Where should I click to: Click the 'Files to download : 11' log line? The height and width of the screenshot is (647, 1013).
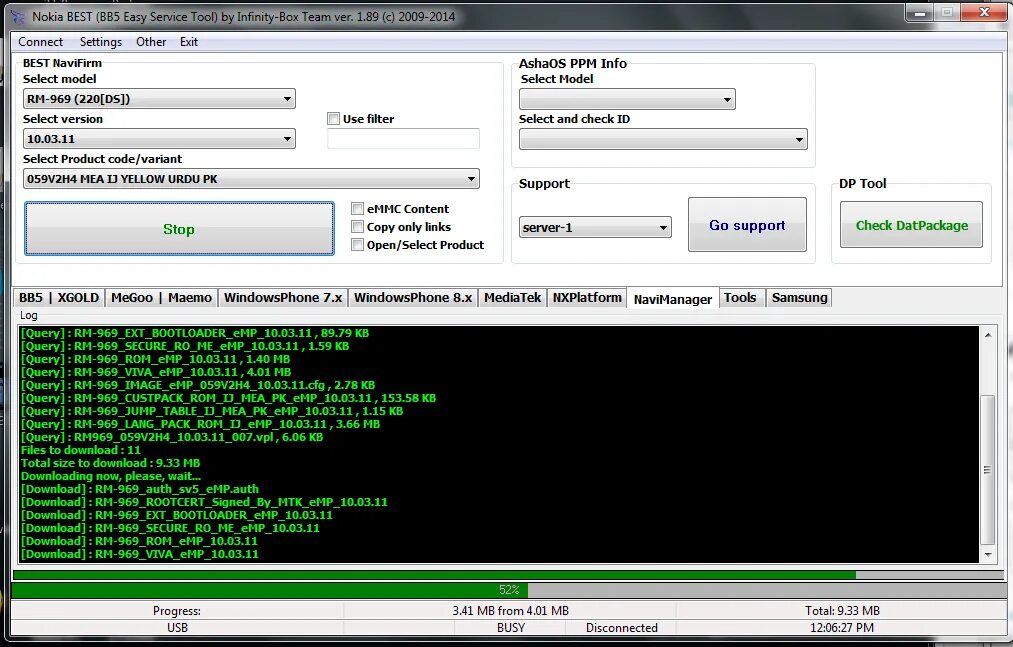[x=81, y=450]
